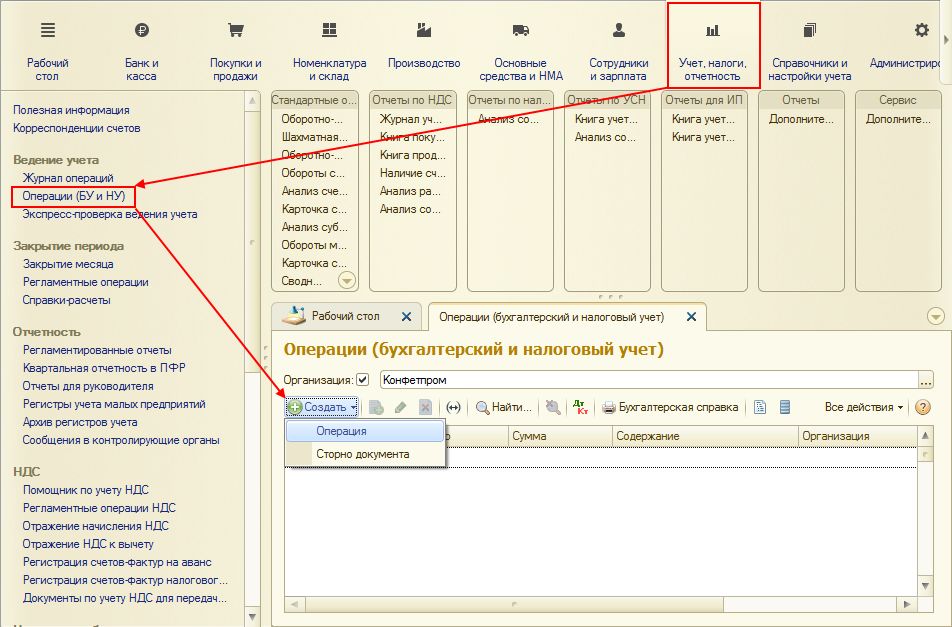
Task: Open Шахматная... report in Стандартные отчеты
Action: point(314,137)
